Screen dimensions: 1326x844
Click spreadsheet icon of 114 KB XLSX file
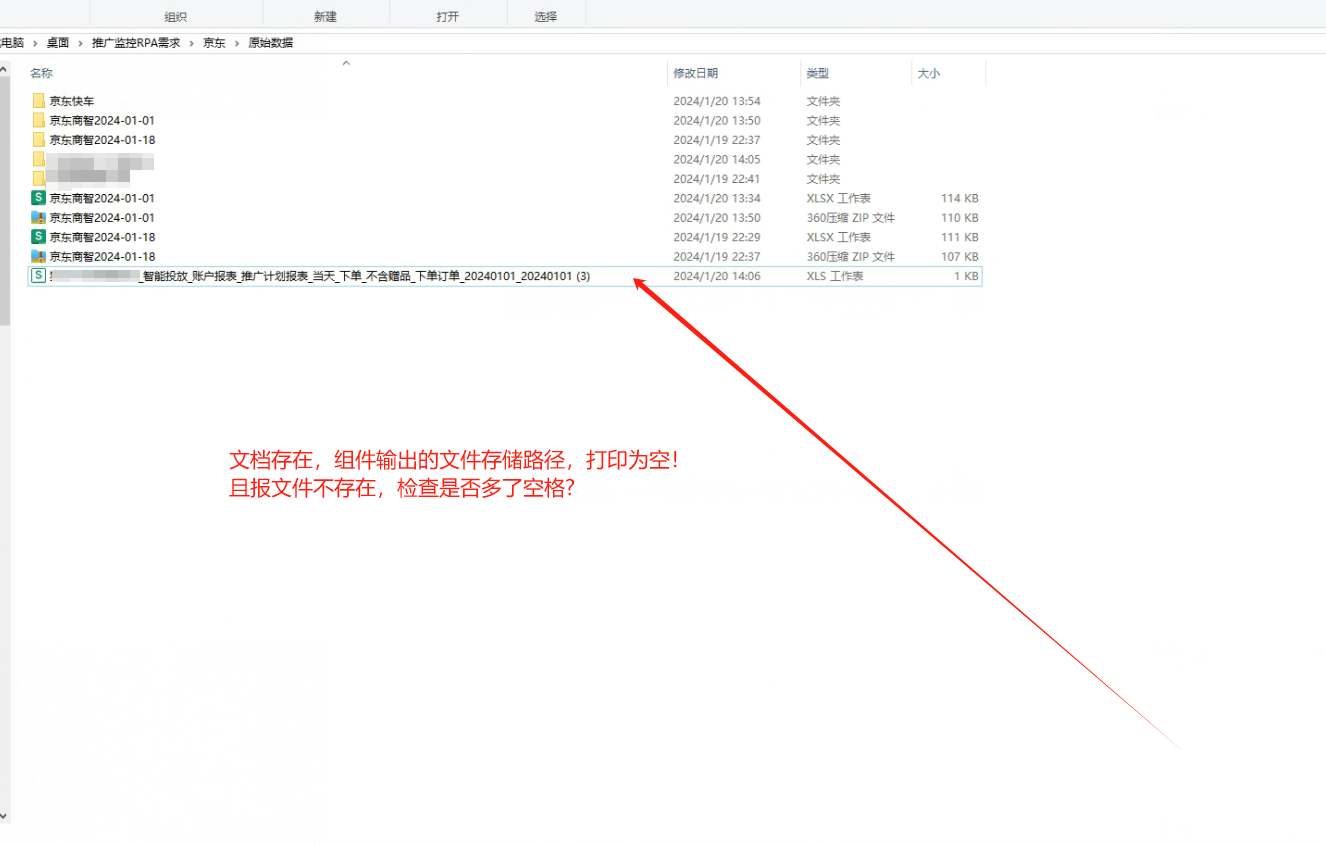coord(39,198)
